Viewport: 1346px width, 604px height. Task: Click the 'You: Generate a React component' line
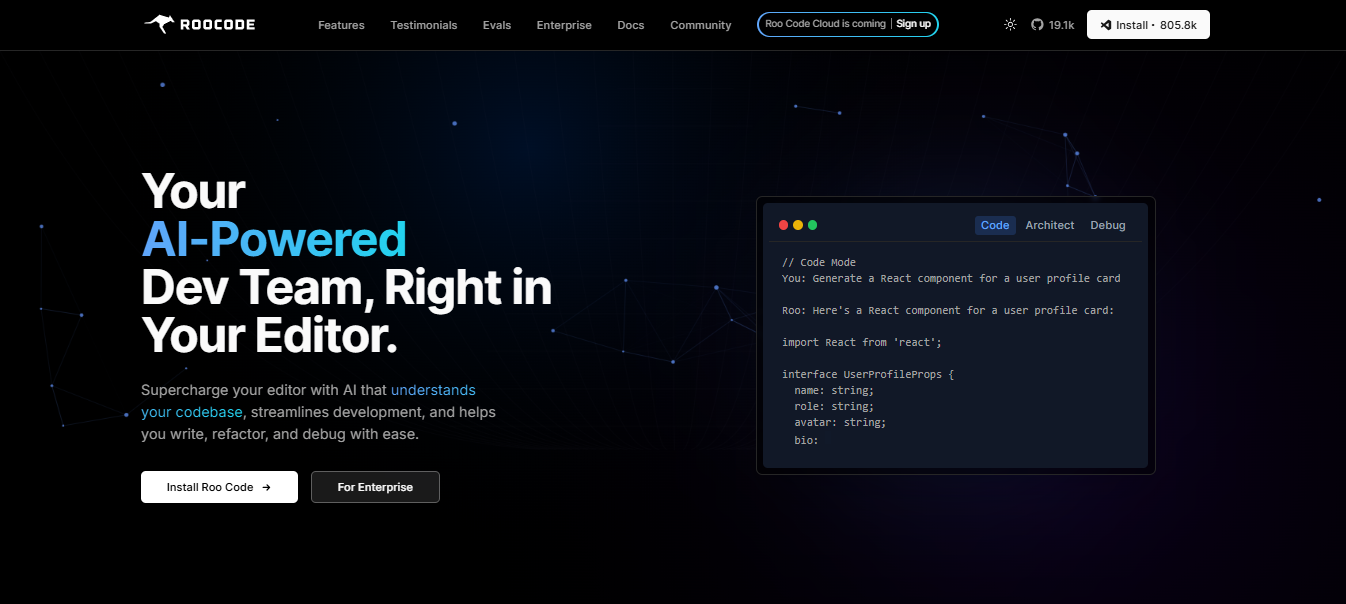pos(951,278)
